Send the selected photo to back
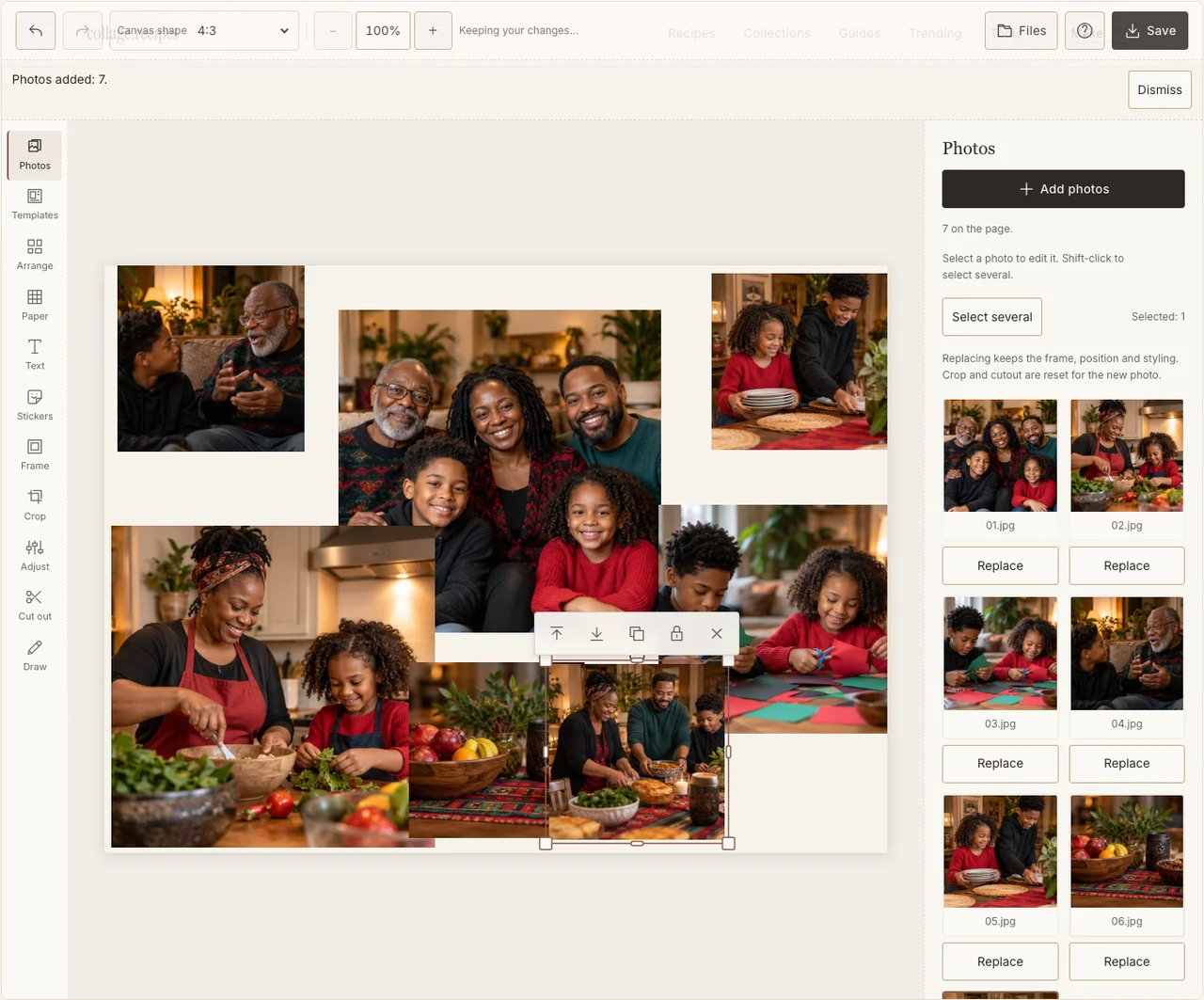1204x1000 pixels. pyautogui.click(x=596, y=634)
